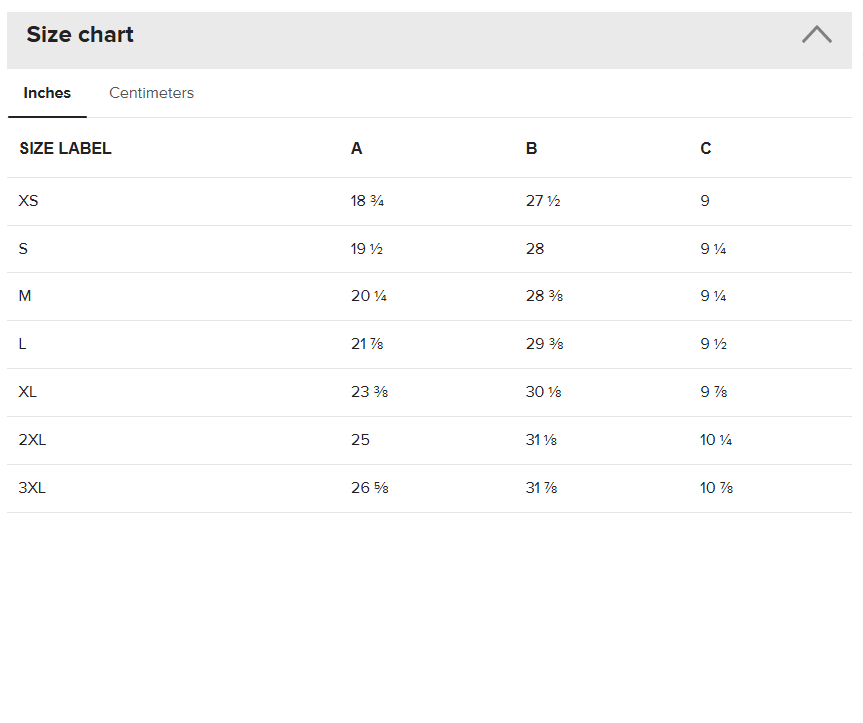Switch to the Centimeters tab

click(151, 93)
